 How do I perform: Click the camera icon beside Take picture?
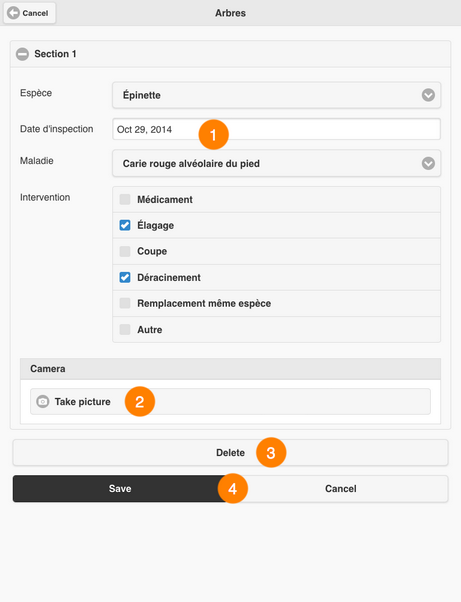pos(43,402)
